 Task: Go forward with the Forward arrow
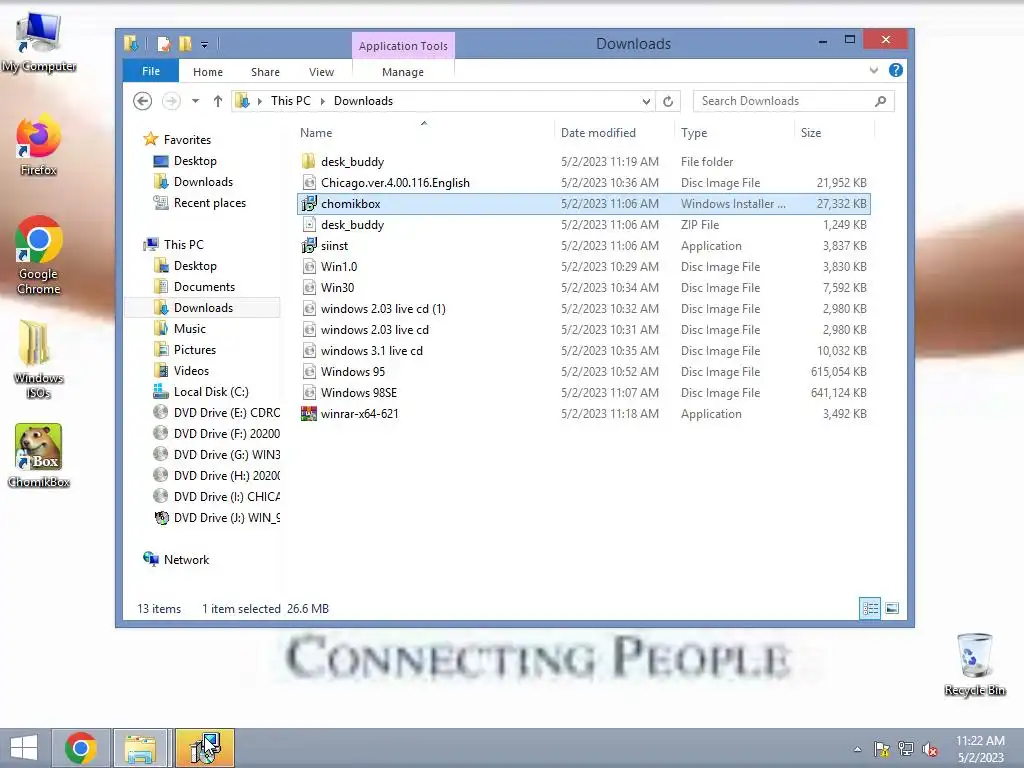[171, 101]
